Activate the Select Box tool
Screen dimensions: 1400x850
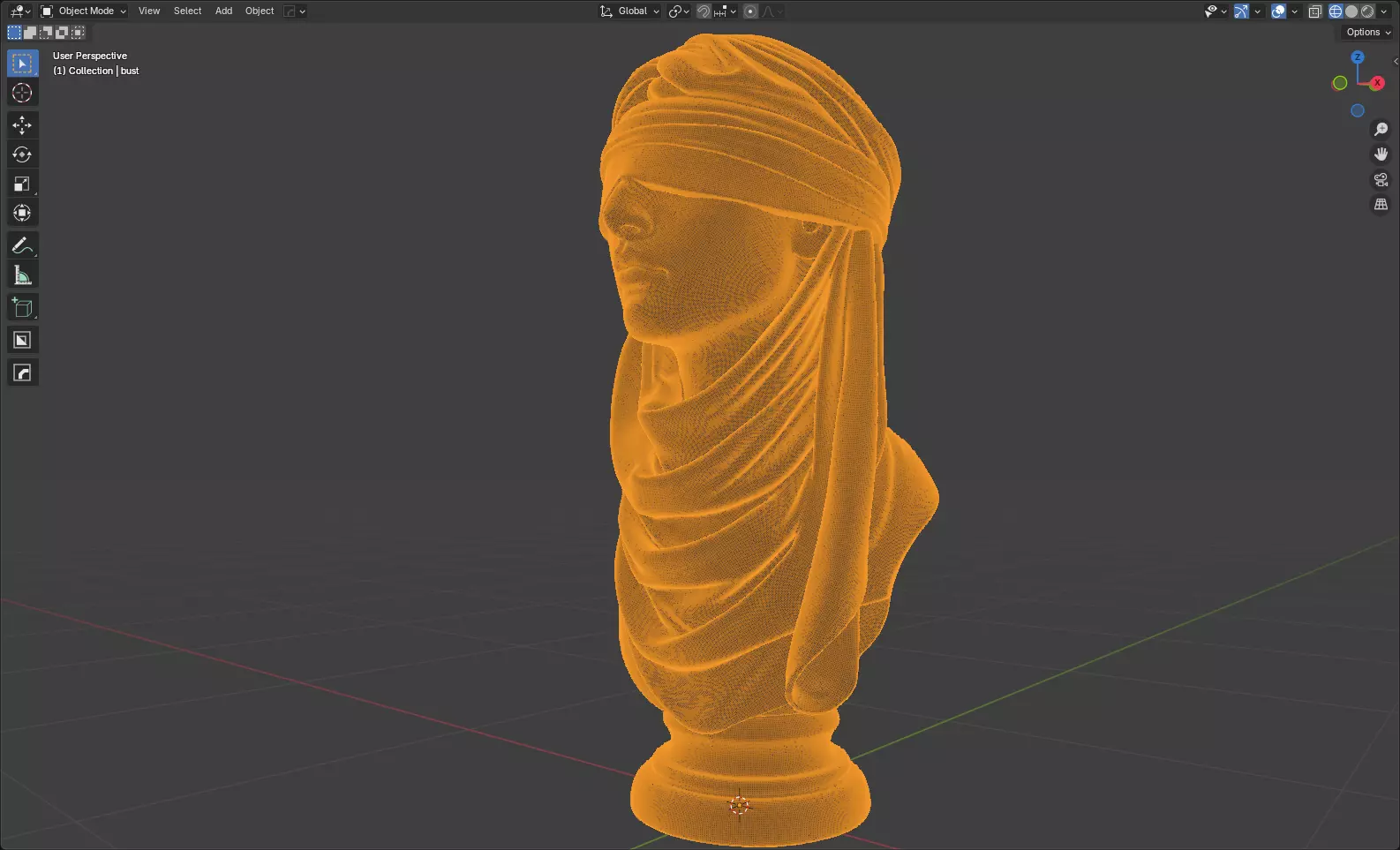pos(22,64)
